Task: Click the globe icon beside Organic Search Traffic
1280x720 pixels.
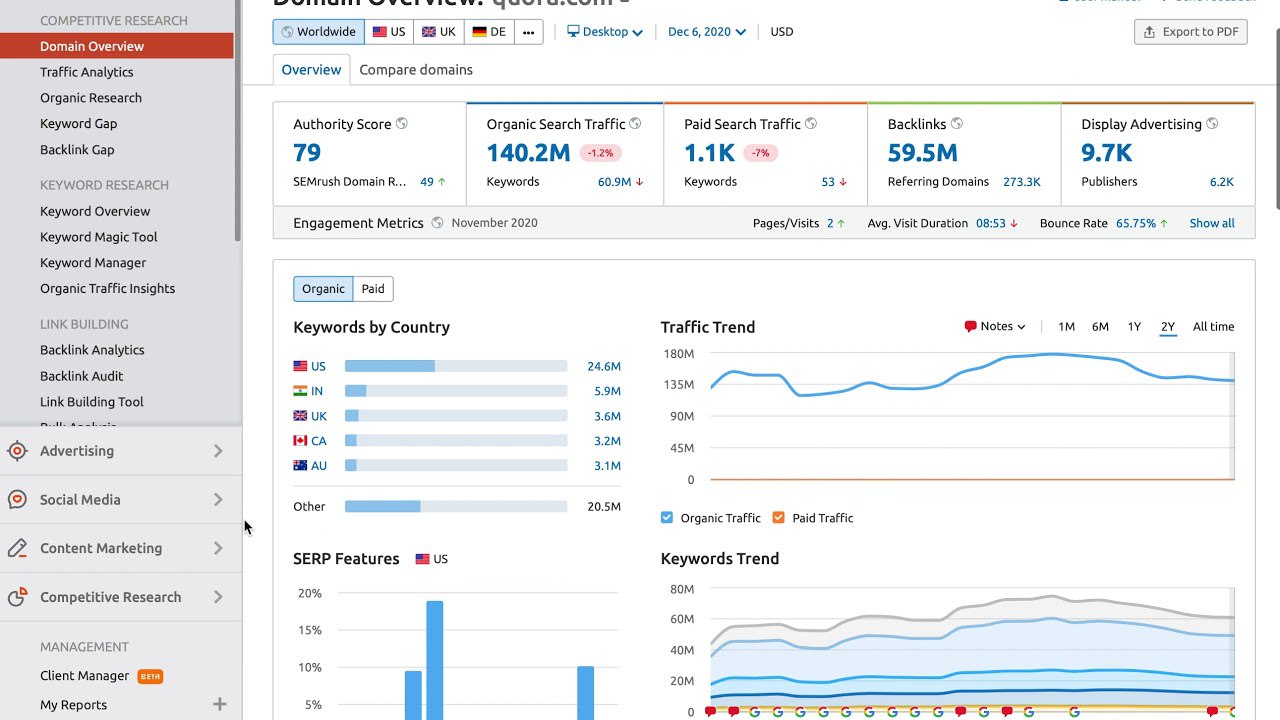Action: tap(636, 124)
